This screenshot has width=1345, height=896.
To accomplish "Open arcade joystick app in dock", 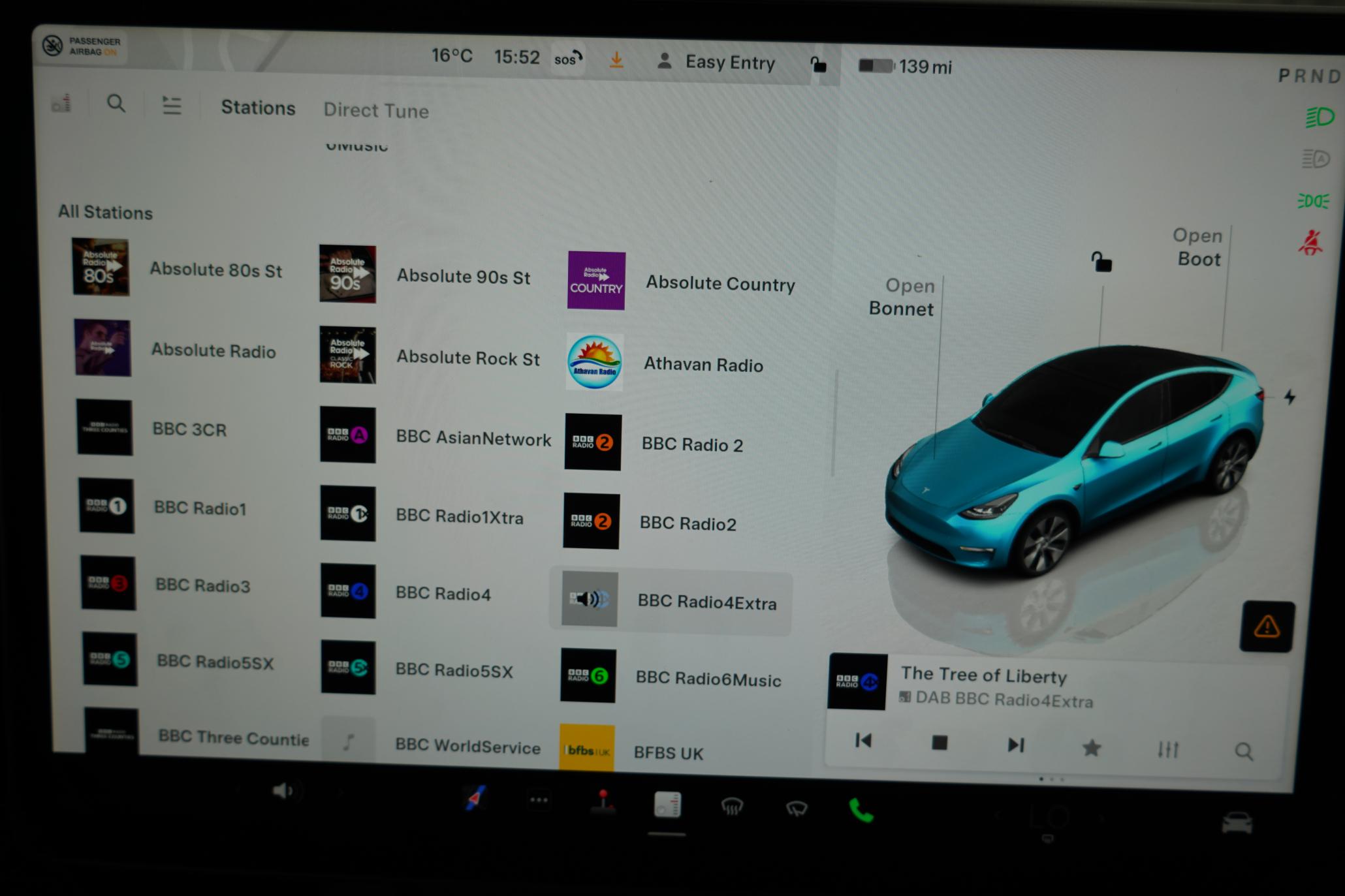I will point(603,803).
